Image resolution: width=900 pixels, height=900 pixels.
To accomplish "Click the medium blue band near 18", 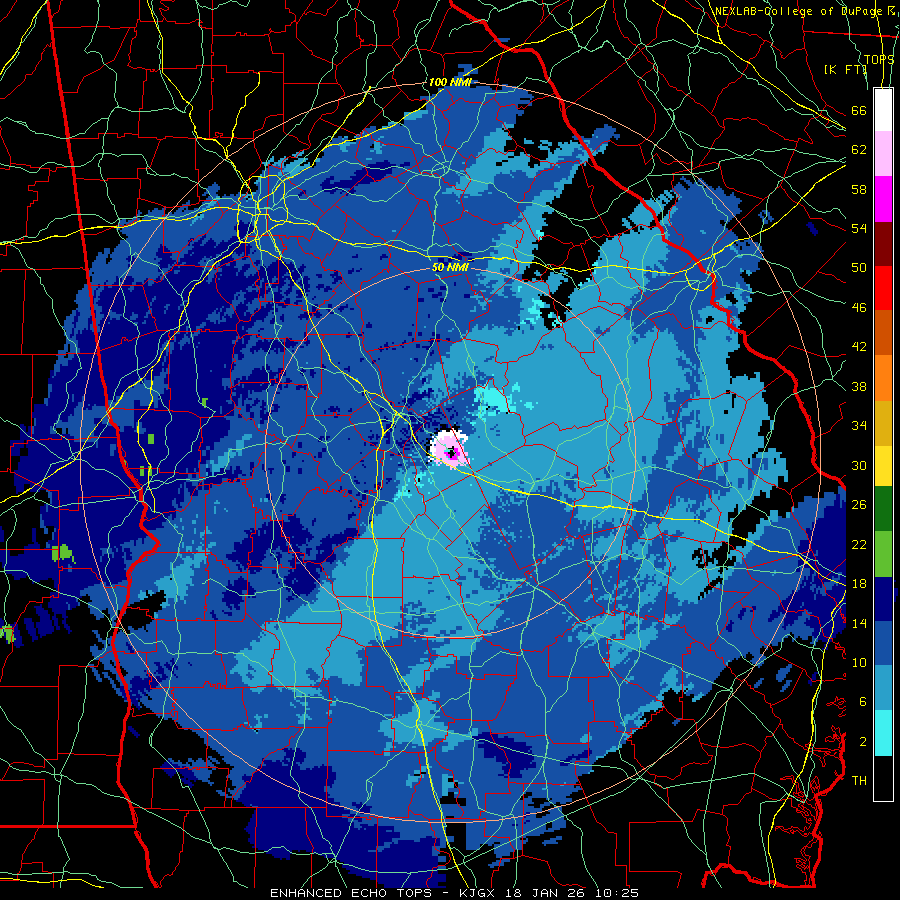I will [883, 643].
